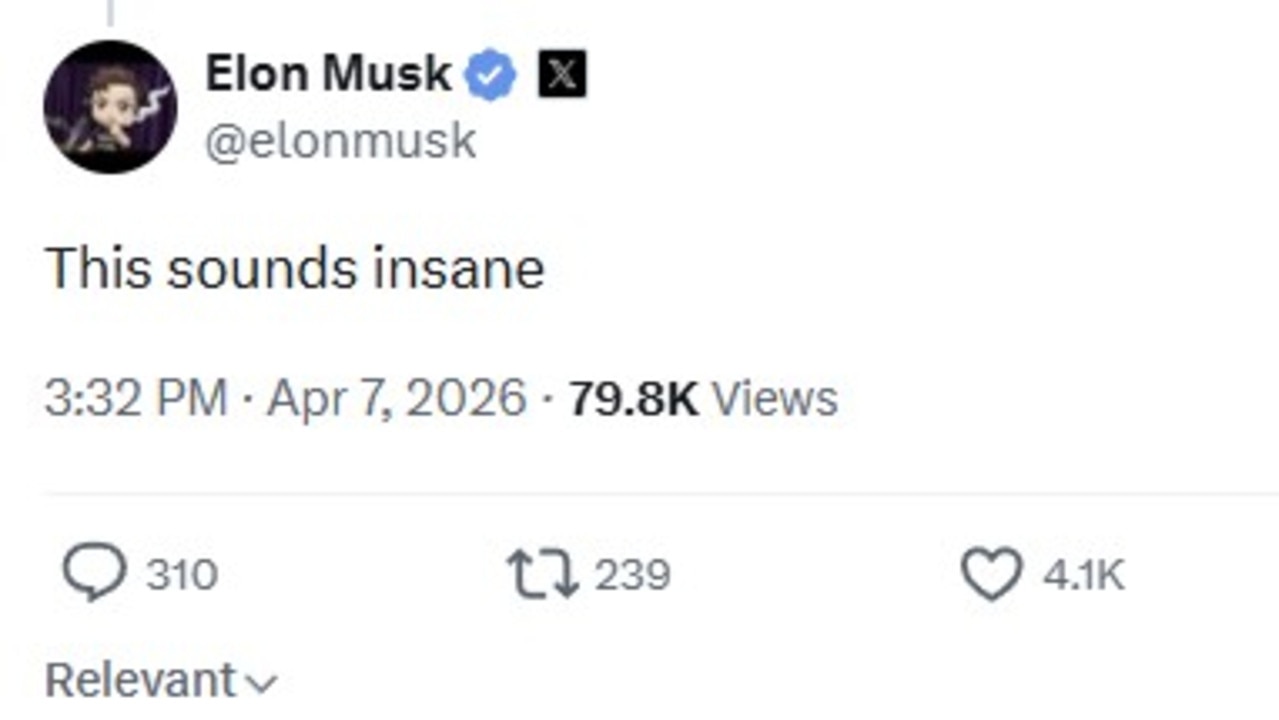
Task: Expand the Relevant replies sort dropdown
Action: (140, 681)
